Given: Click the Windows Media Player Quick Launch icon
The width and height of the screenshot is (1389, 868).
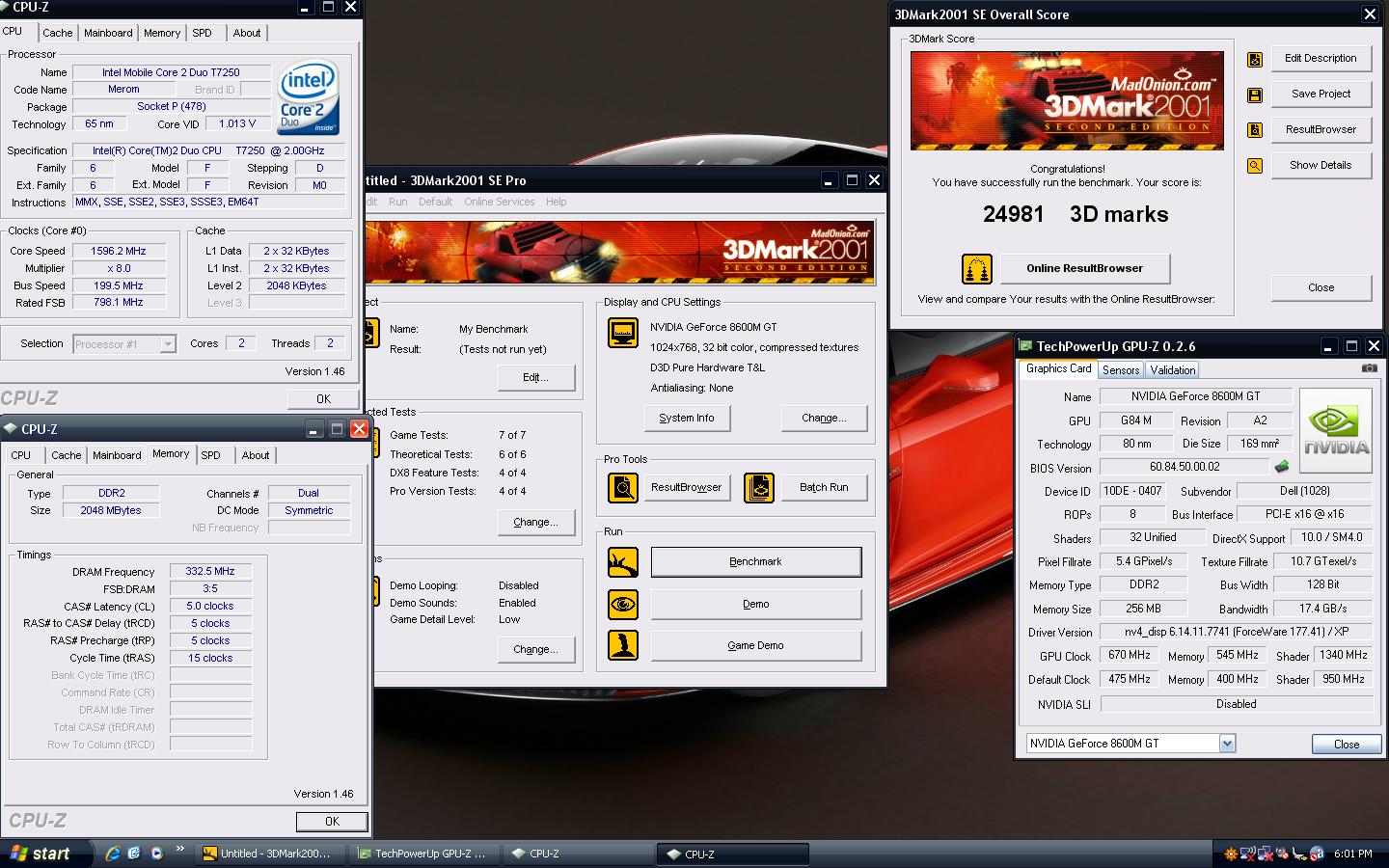Looking at the screenshot, I should [156, 854].
